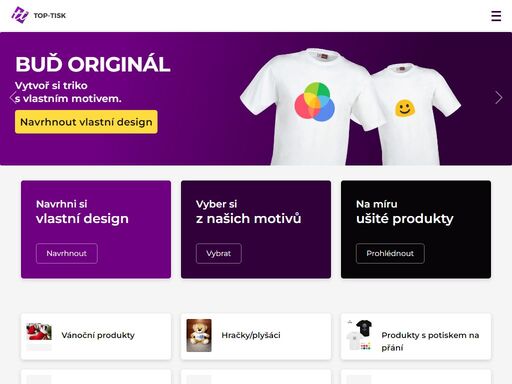Click the Prohlédnout button
The image size is (512, 384).
pyautogui.click(x=390, y=253)
